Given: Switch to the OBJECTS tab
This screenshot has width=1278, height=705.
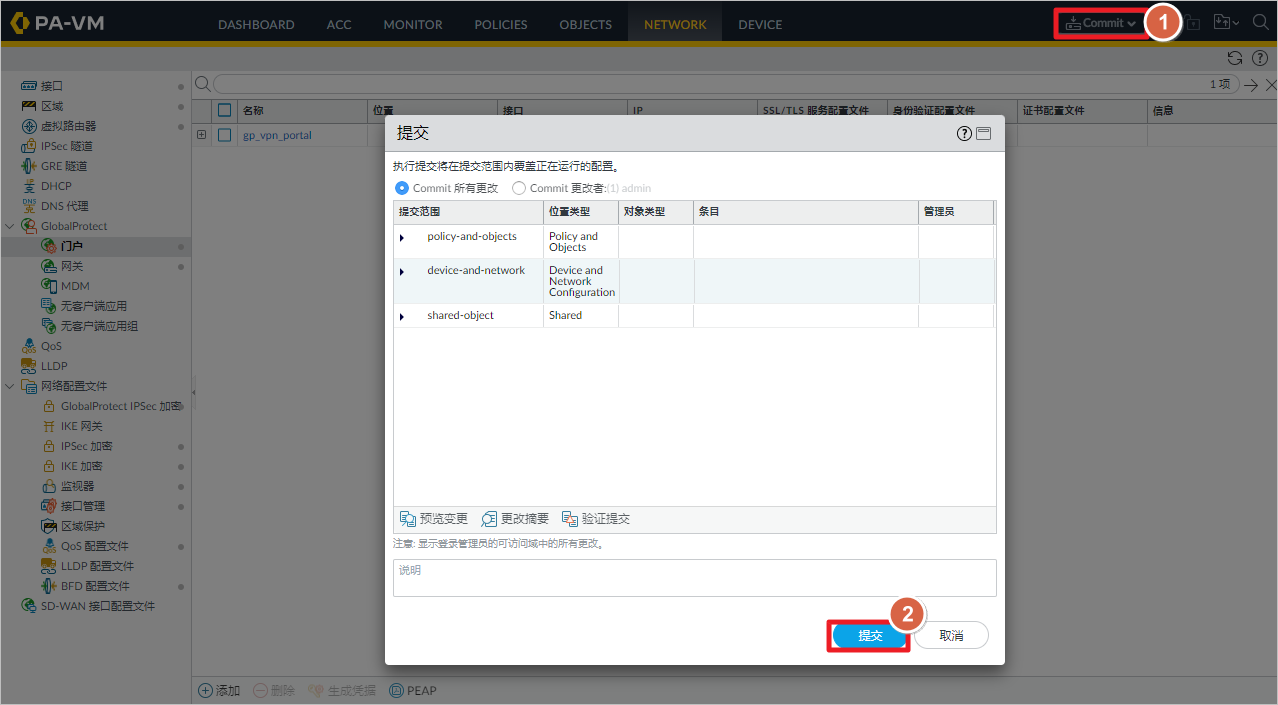Looking at the screenshot, I should [x=586, y=24].
